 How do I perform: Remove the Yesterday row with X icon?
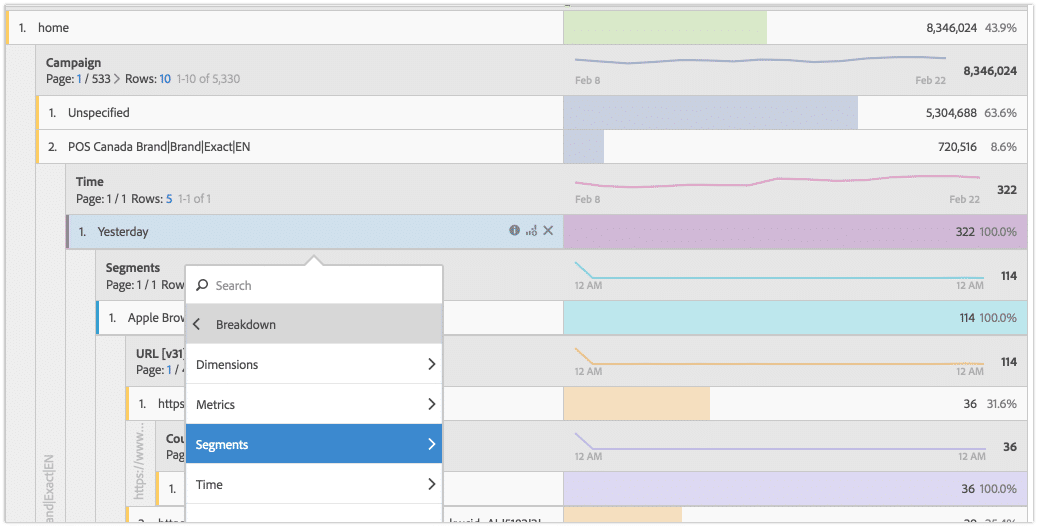[547, 231]
